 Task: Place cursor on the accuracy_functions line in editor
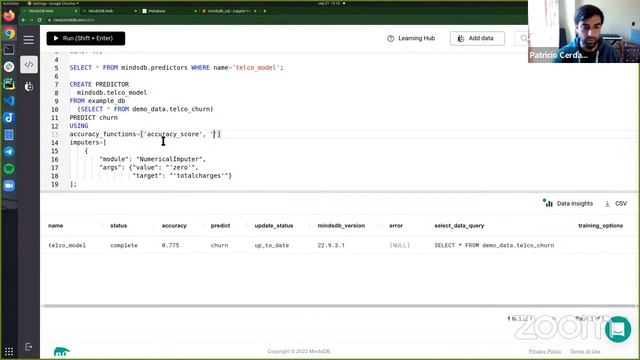[x=145, y=134]
